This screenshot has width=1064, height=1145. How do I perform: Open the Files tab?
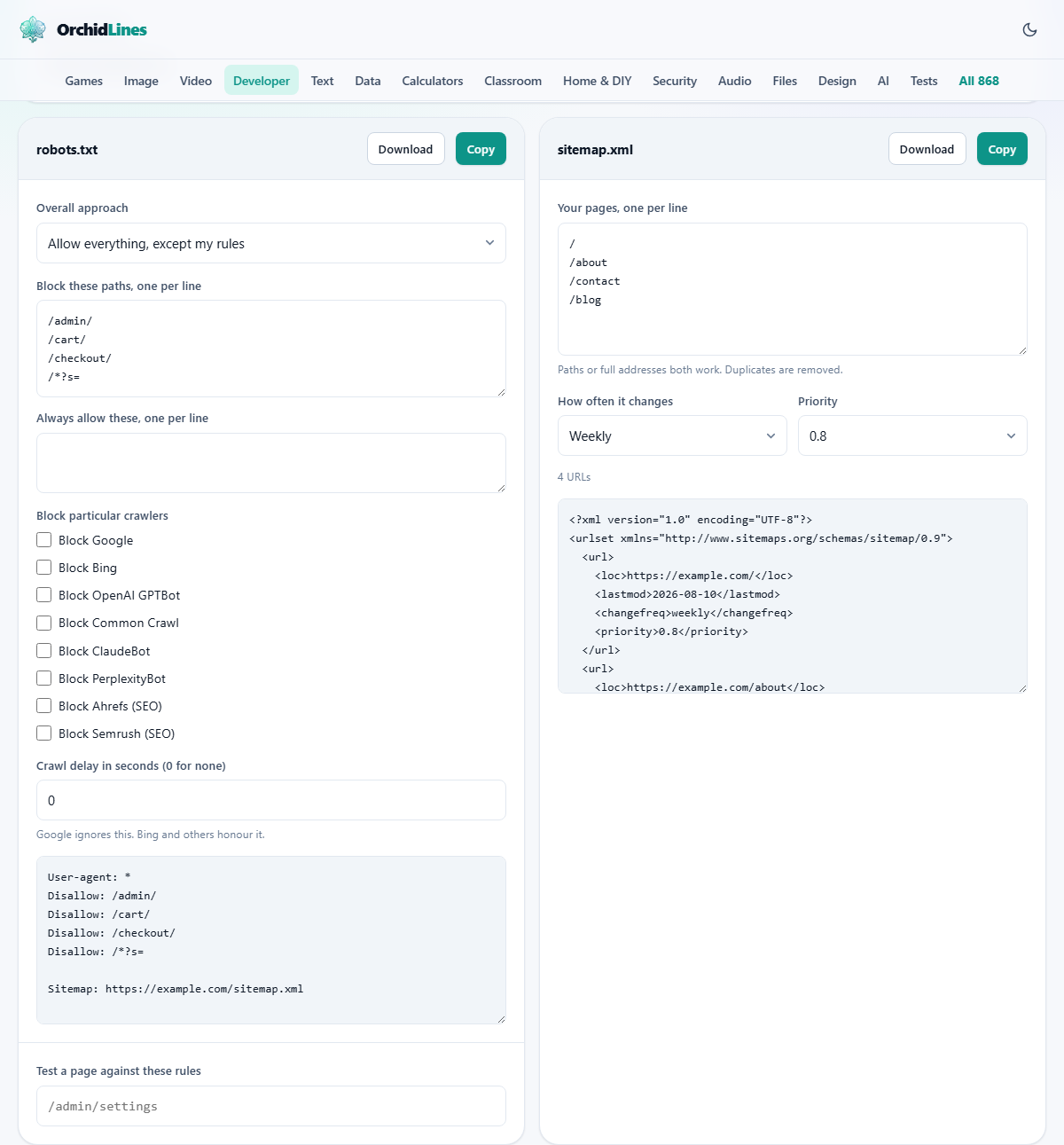785,81
